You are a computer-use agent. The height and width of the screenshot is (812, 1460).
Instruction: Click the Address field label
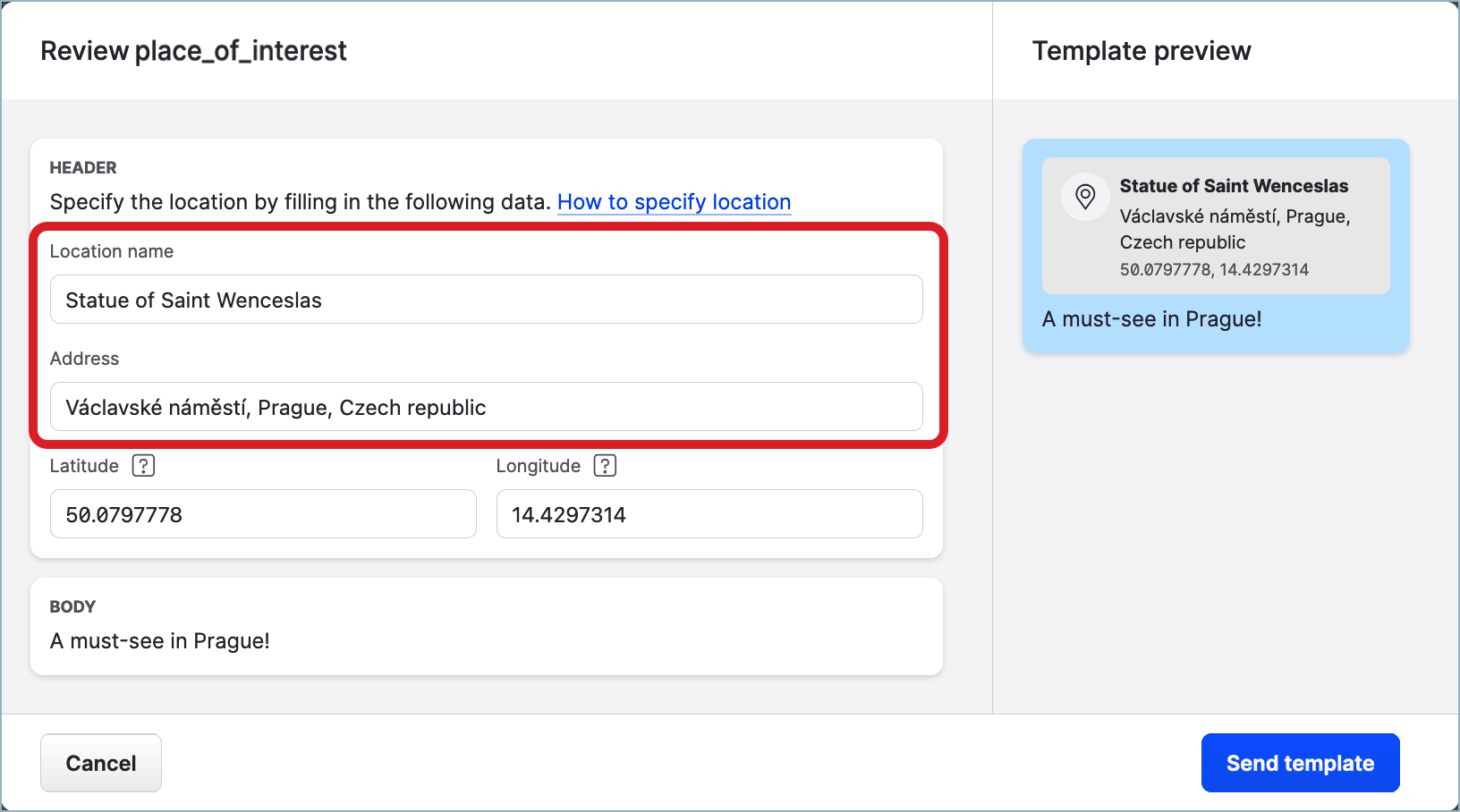click(84, 359)
